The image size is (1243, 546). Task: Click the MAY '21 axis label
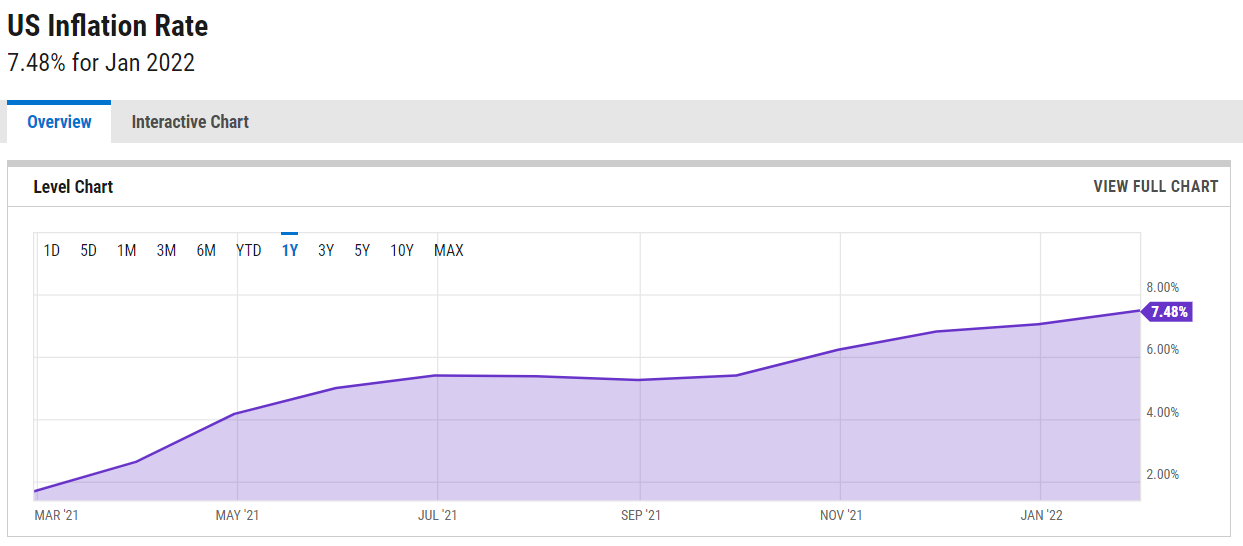pyautogui.click(x=237, y=515)
